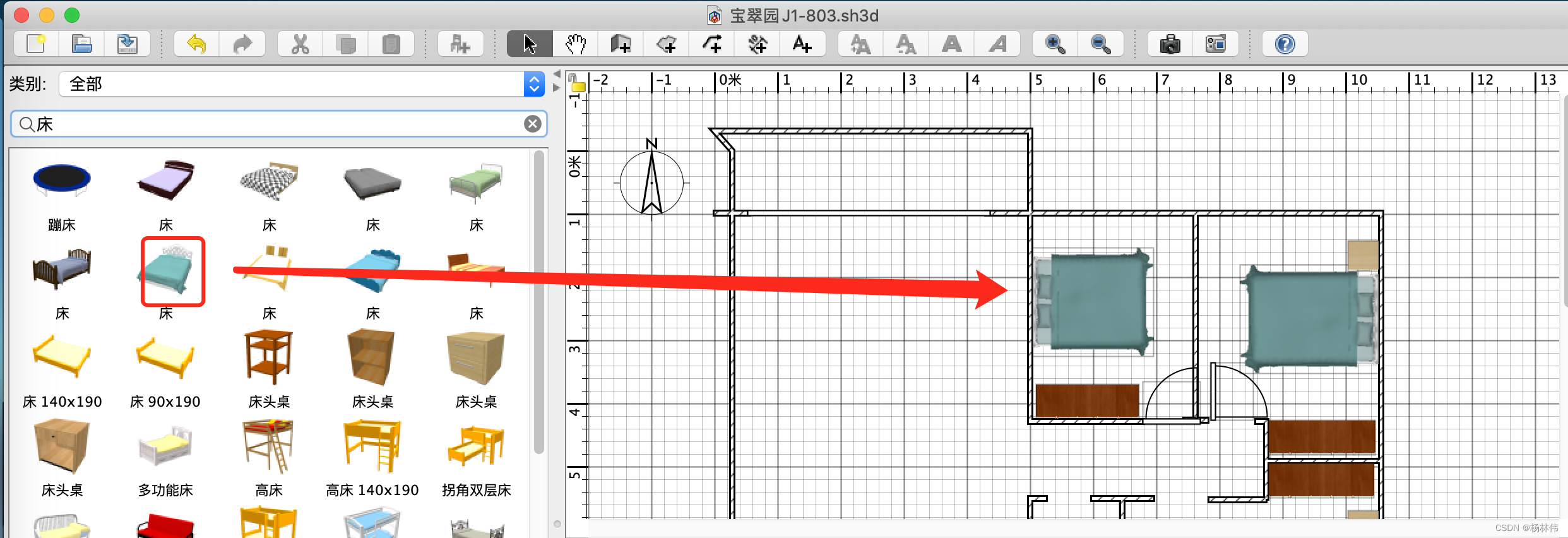Image resolution: width=1568 pixels, height=538 pixels.
Task: Zoom in on the plan
Action: tap(1055, 44)
